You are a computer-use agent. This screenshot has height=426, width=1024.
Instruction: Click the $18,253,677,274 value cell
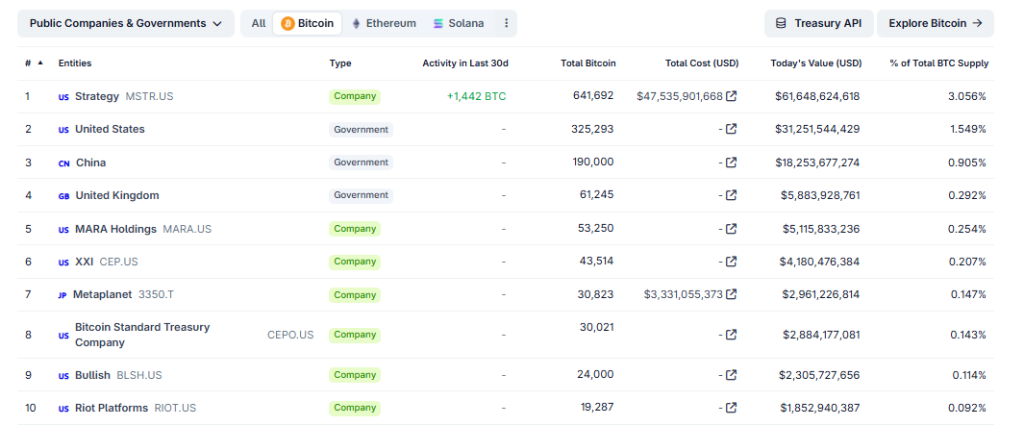pos(818,162)
